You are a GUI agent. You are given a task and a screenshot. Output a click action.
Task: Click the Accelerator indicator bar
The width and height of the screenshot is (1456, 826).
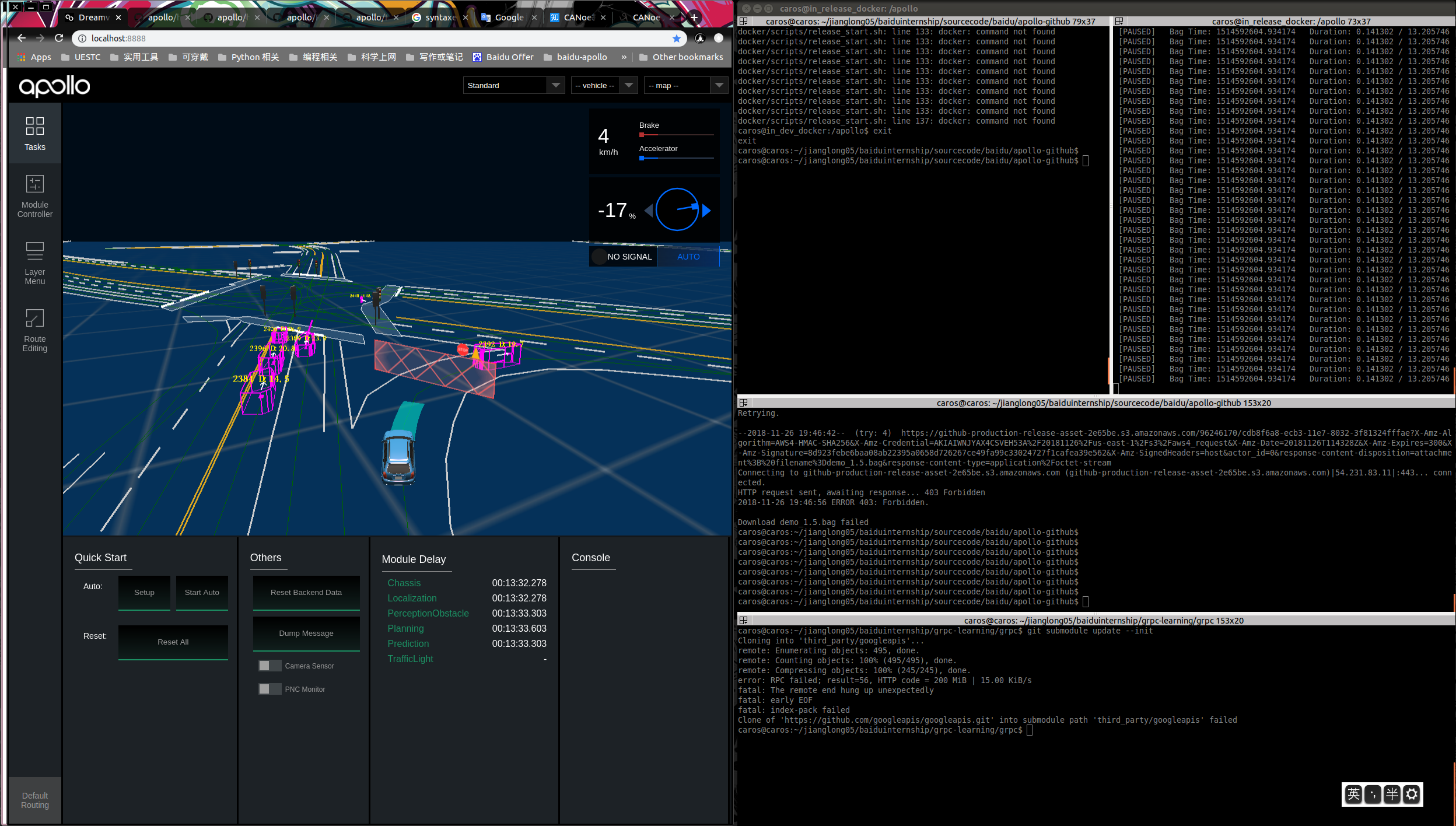coord(676,158)
